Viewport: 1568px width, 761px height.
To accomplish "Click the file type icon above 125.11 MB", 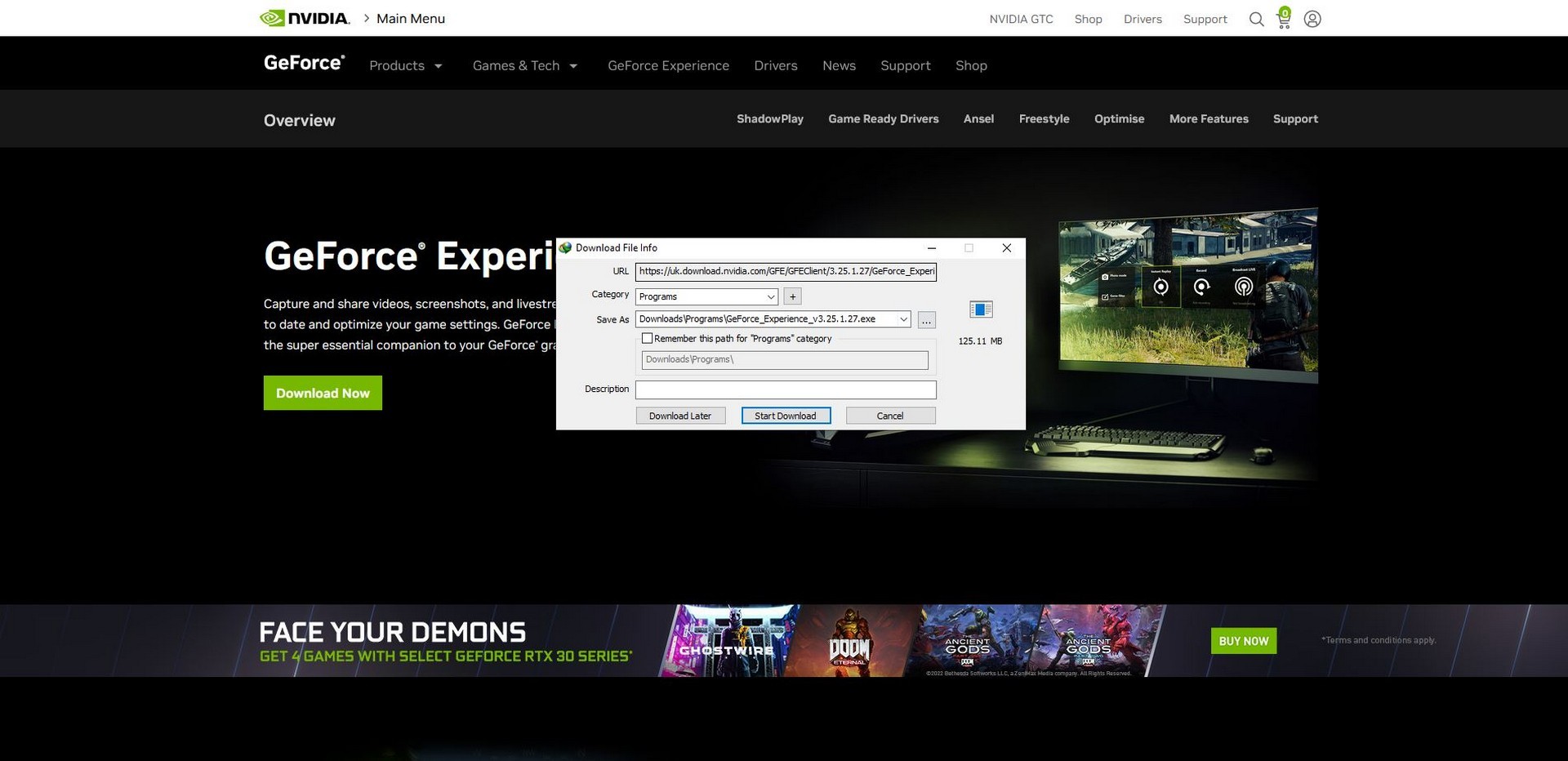I will 980,309.
